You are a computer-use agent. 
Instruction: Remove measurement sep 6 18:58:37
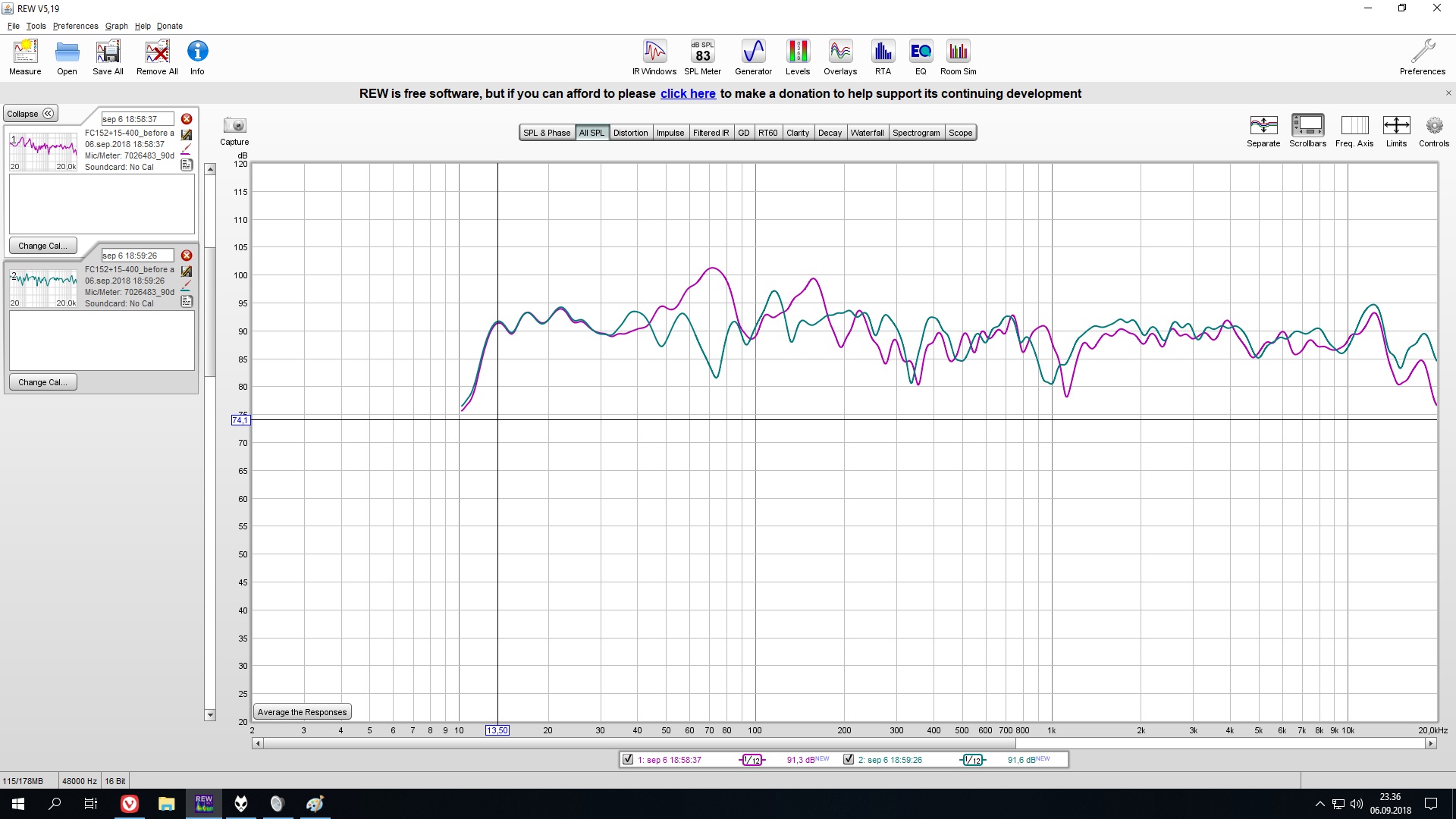click(x=187, y=119)
